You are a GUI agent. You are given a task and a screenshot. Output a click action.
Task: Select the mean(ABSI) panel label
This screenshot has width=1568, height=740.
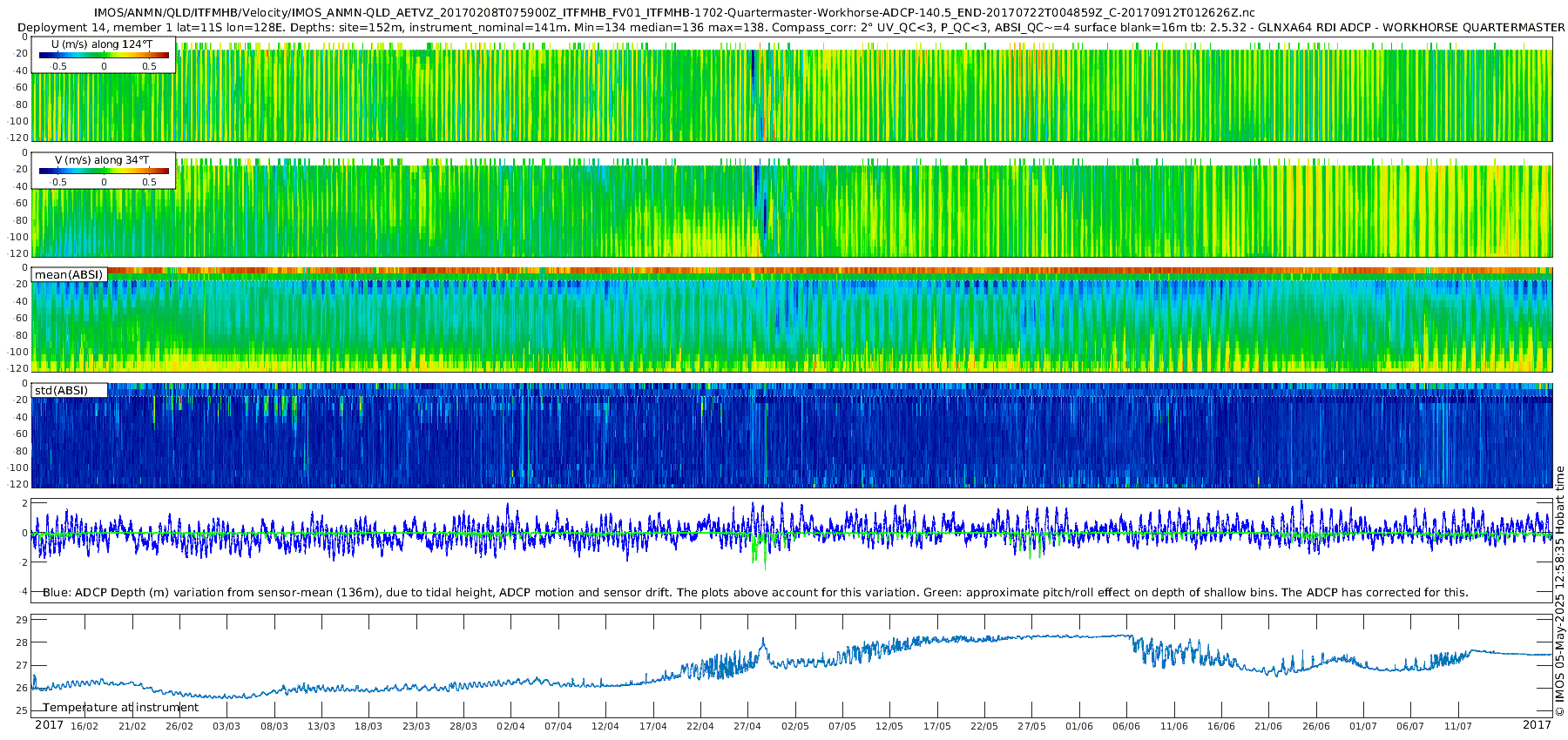click(x=69, y=274)
